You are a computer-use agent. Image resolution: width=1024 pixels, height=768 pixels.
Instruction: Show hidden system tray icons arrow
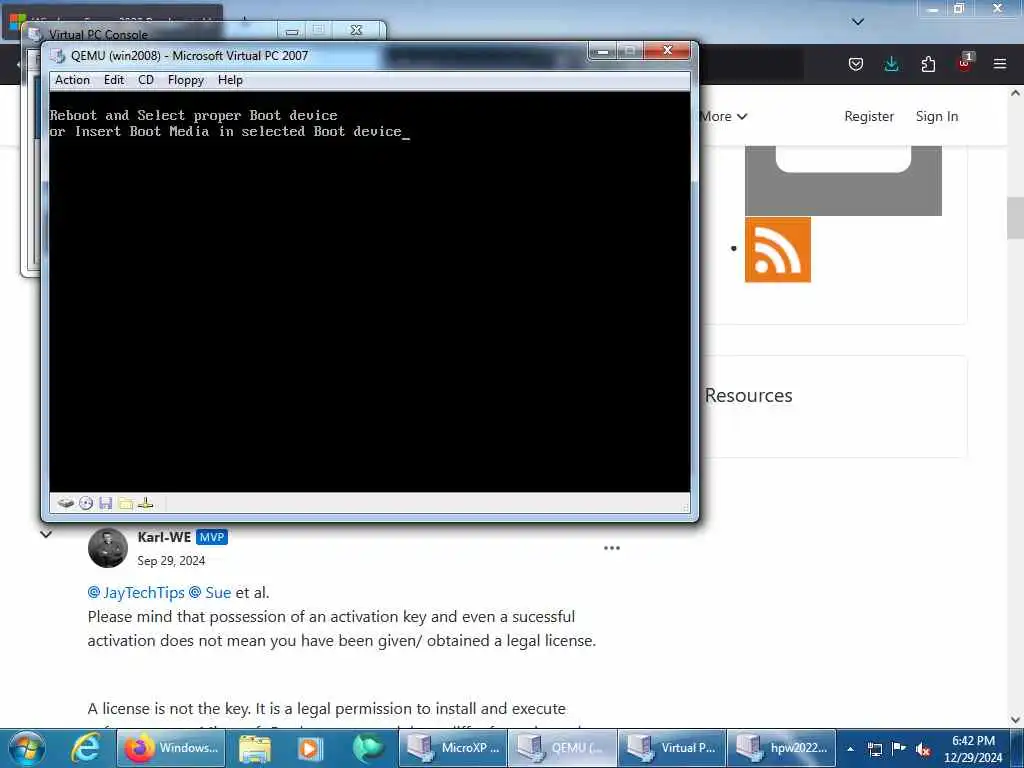850,749
